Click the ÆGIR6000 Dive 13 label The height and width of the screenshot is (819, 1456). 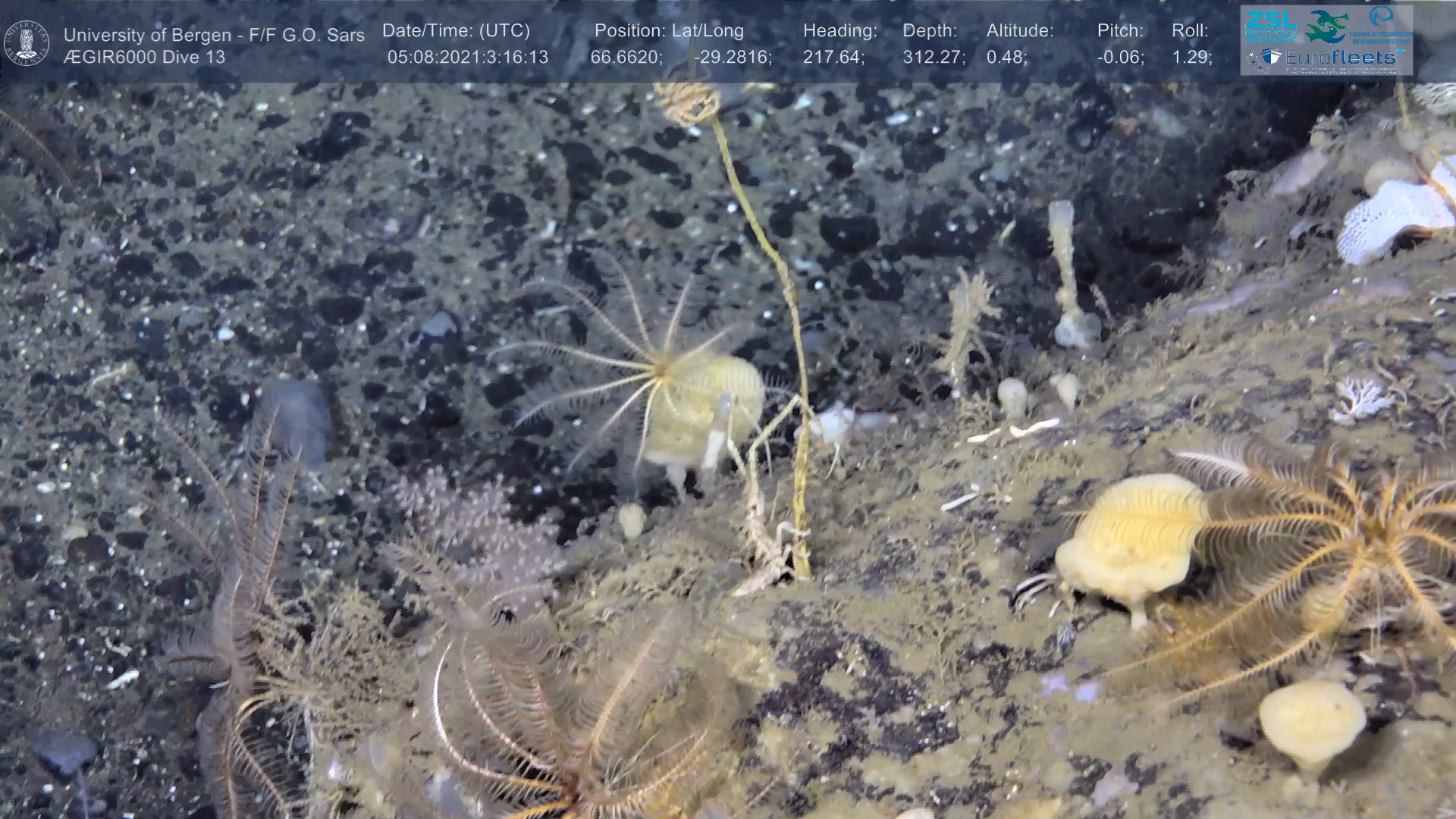point(144,57)
